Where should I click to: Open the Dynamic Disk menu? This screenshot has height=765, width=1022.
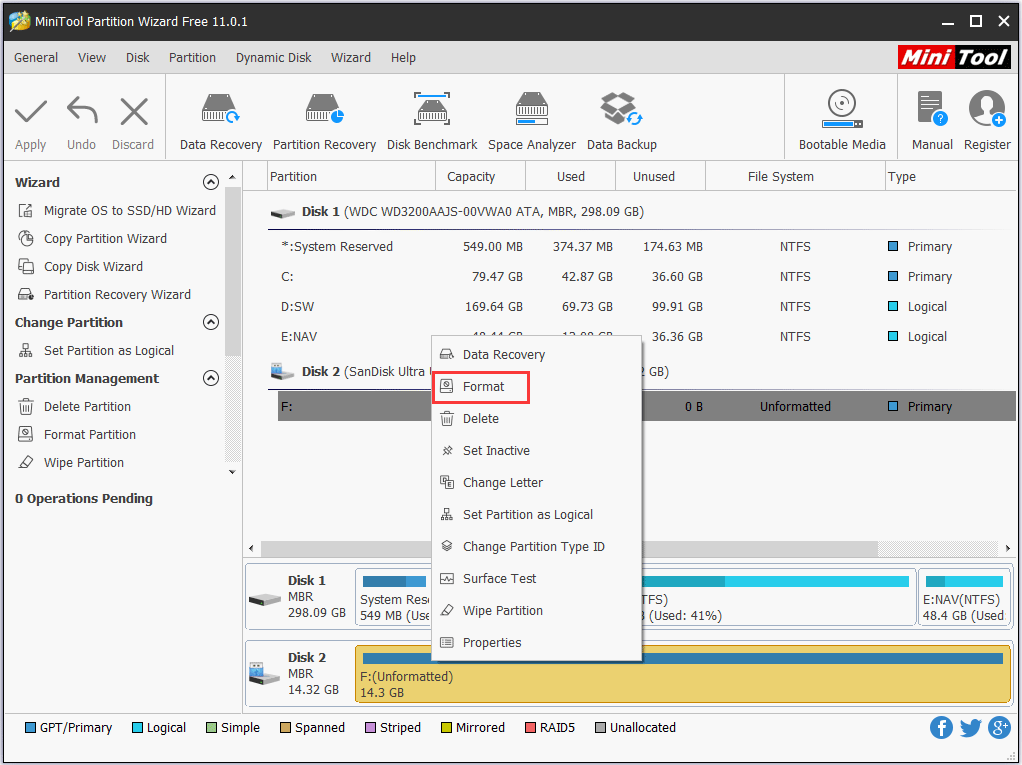tap(273, 57)
